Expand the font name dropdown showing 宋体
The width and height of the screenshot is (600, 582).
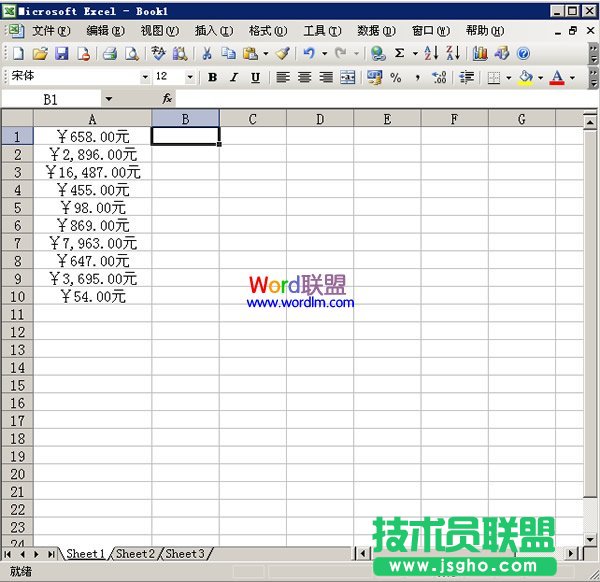145,77
